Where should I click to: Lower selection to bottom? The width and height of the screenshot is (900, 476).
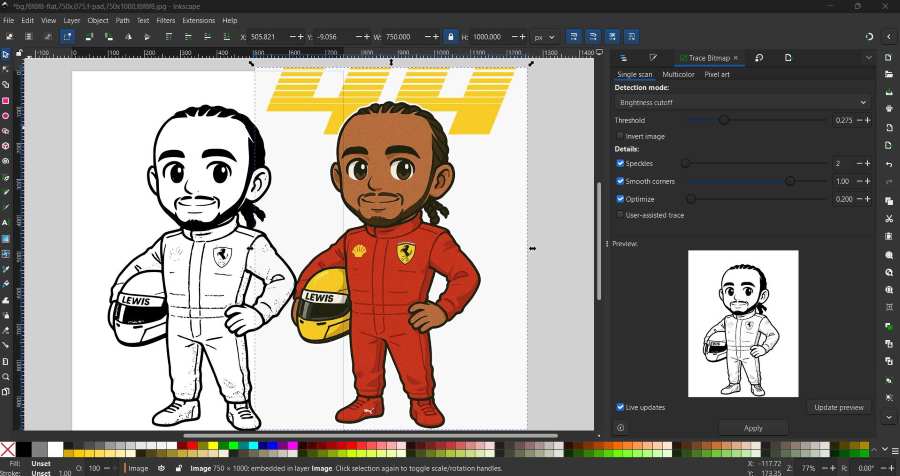point(227,37)
